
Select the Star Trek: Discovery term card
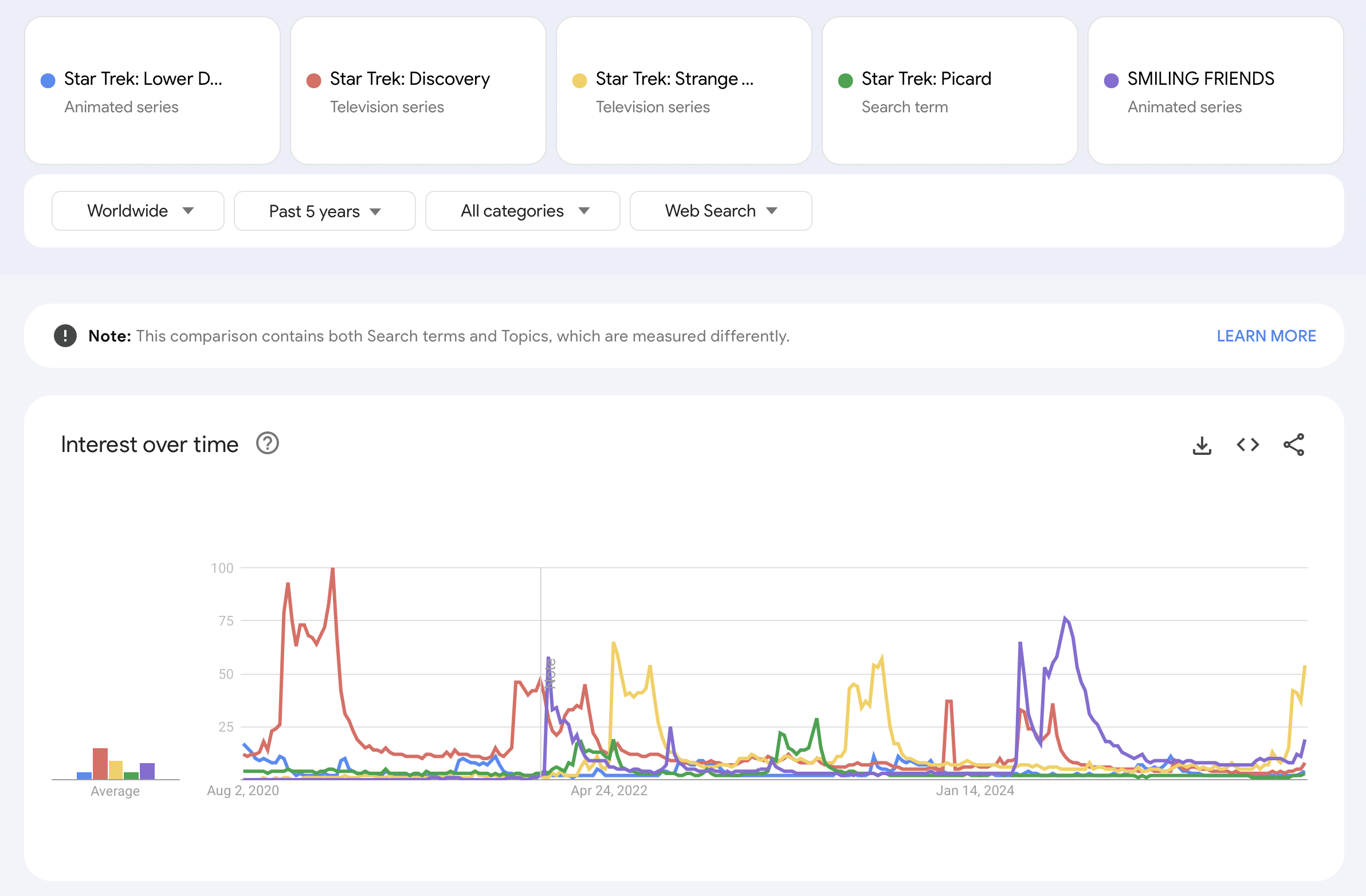[418, 91]
